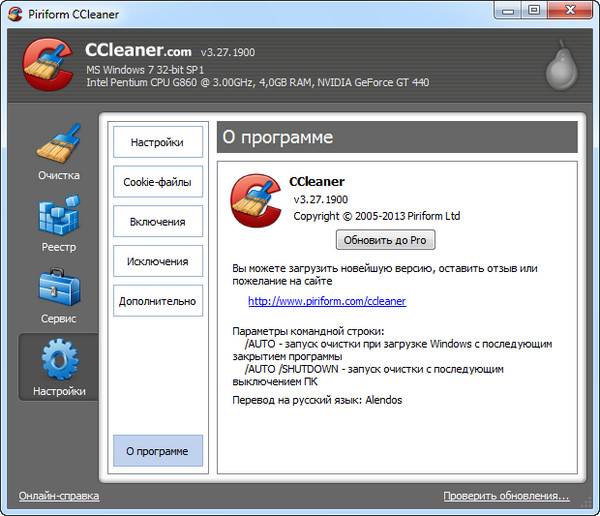Minimize the CCleaner window

[507, 10]
